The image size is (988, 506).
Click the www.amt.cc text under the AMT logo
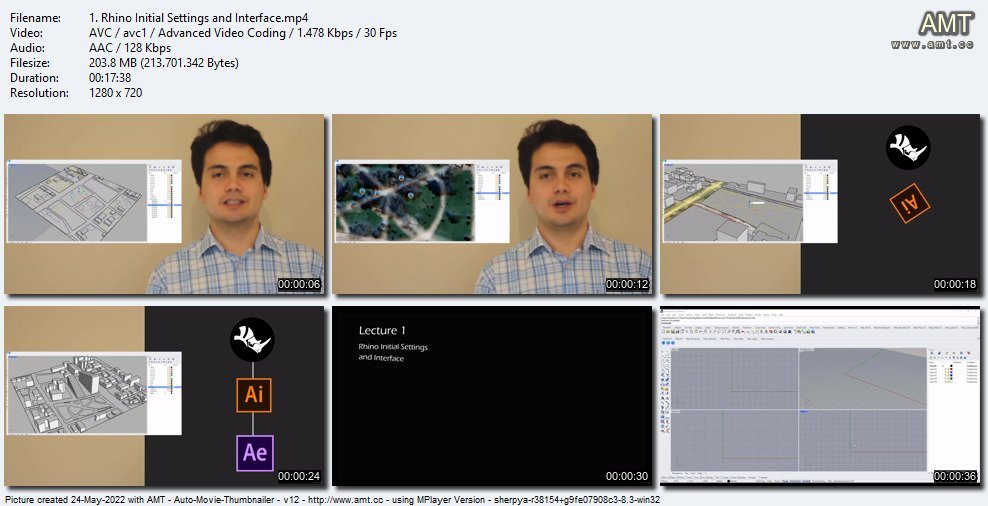tap(934, 45)
